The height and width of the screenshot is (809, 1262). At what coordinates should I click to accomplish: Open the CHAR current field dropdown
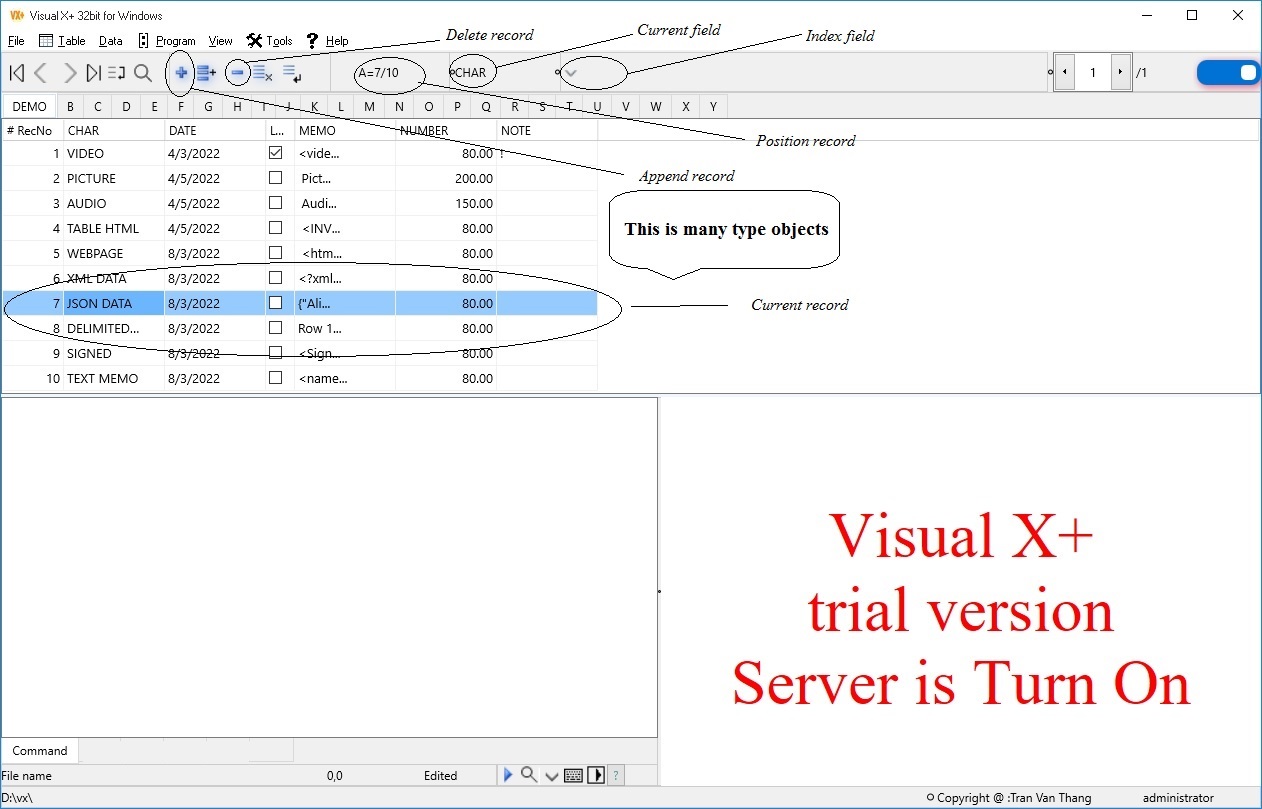tap(471, 72)
